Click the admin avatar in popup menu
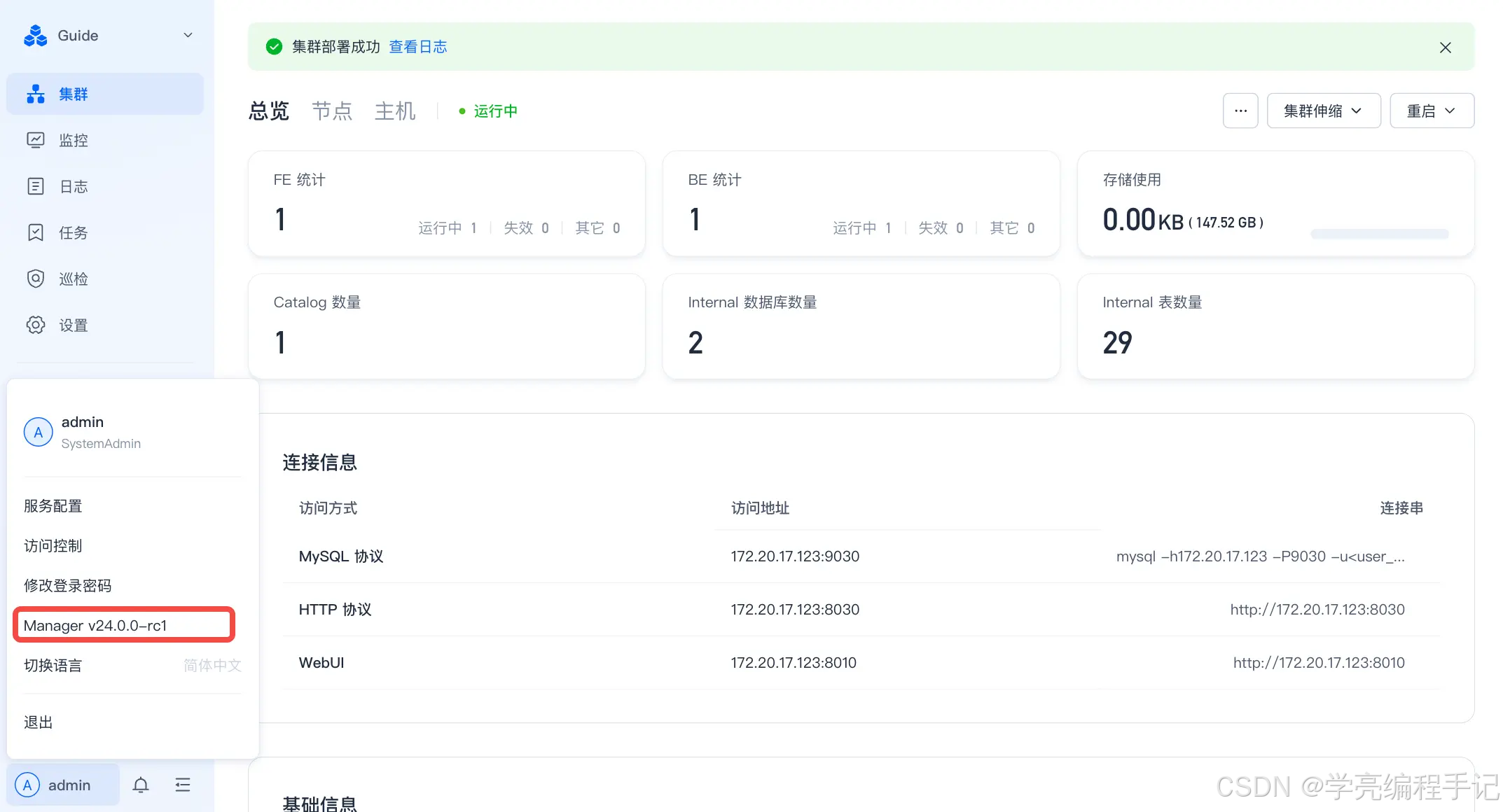Screen dimensions: 1503x812 click(39, 433)
